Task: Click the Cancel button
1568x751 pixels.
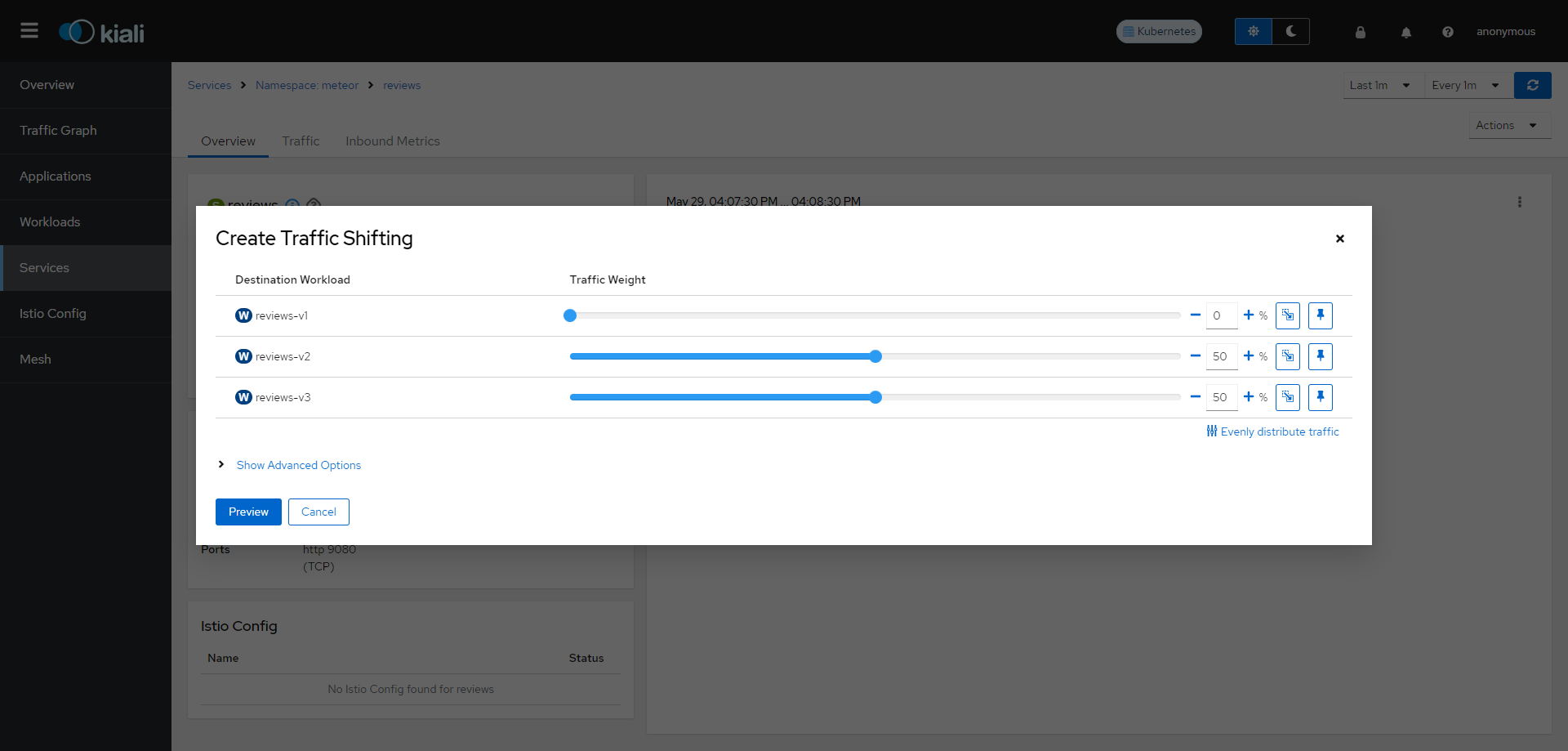Action: (x=318, y=512)
